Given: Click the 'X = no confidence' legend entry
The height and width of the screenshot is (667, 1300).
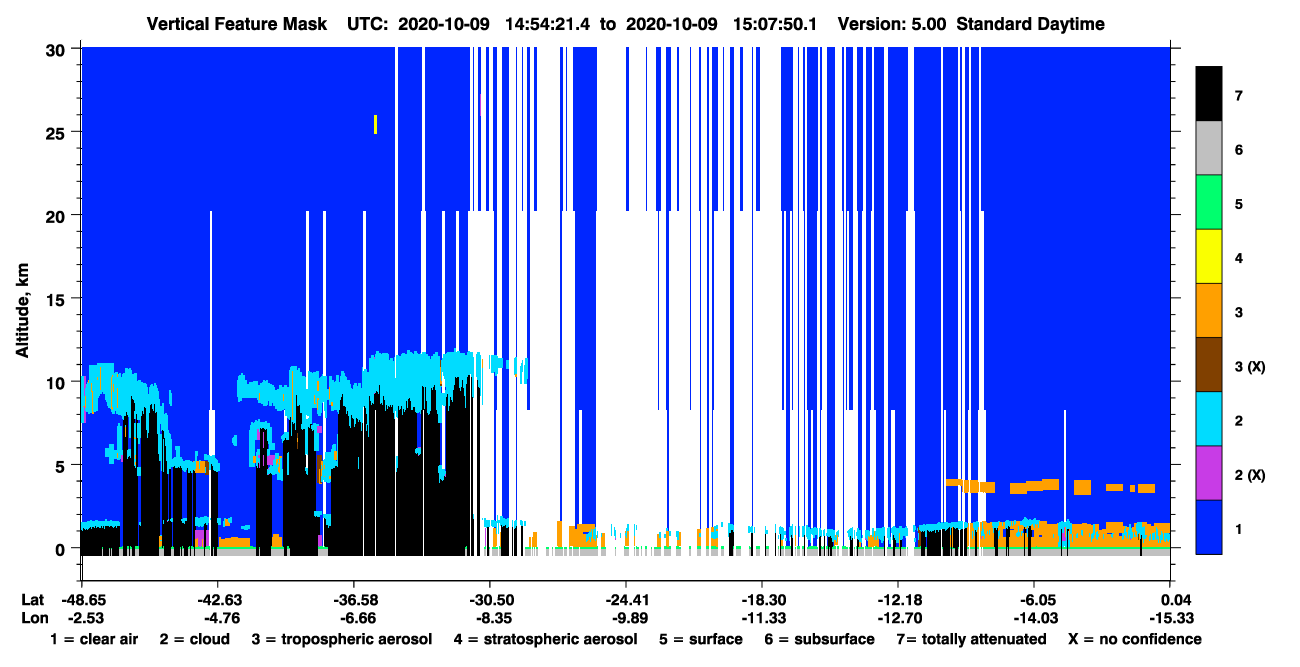Looking at the screenshot, I should point(1135,639).
